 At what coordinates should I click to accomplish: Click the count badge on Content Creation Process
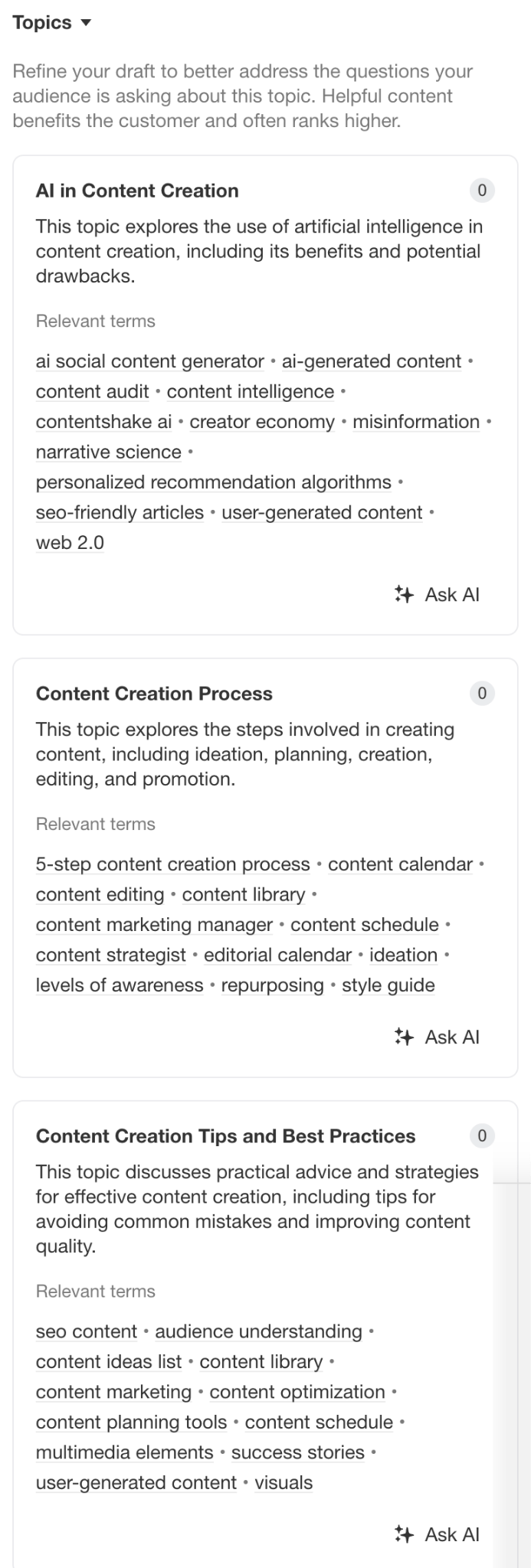(482, 694)
